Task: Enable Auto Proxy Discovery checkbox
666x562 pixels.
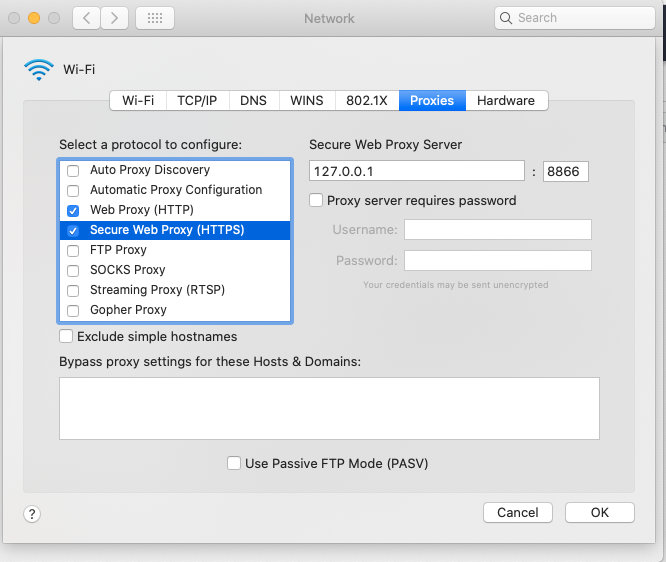Action: (73, 170)
